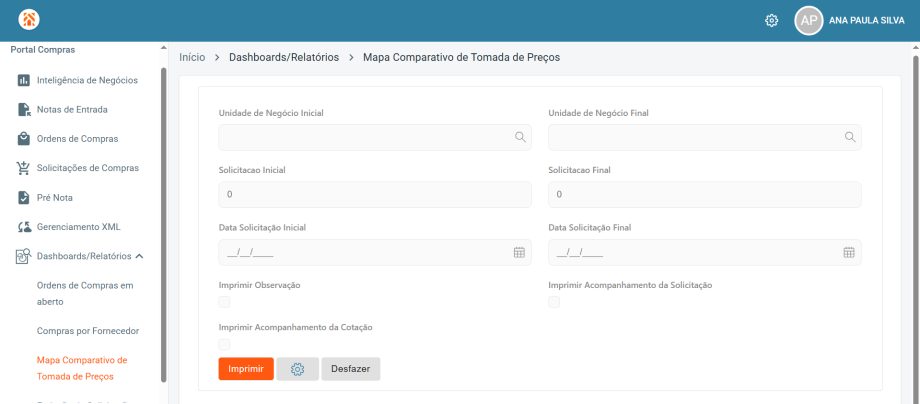Click the orange home logo icon

(29, 20)
